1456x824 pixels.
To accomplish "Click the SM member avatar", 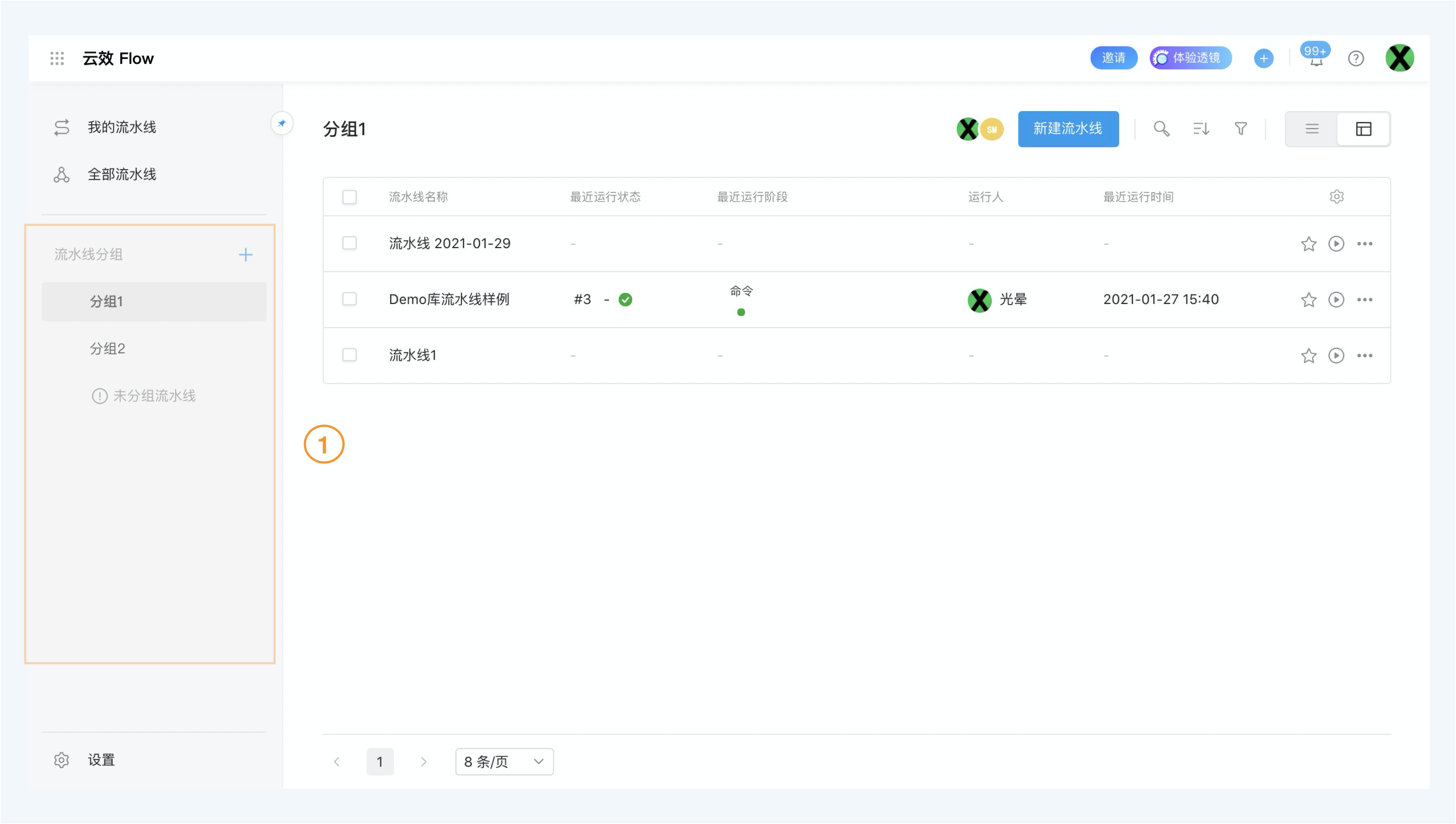I will point(991,129).
